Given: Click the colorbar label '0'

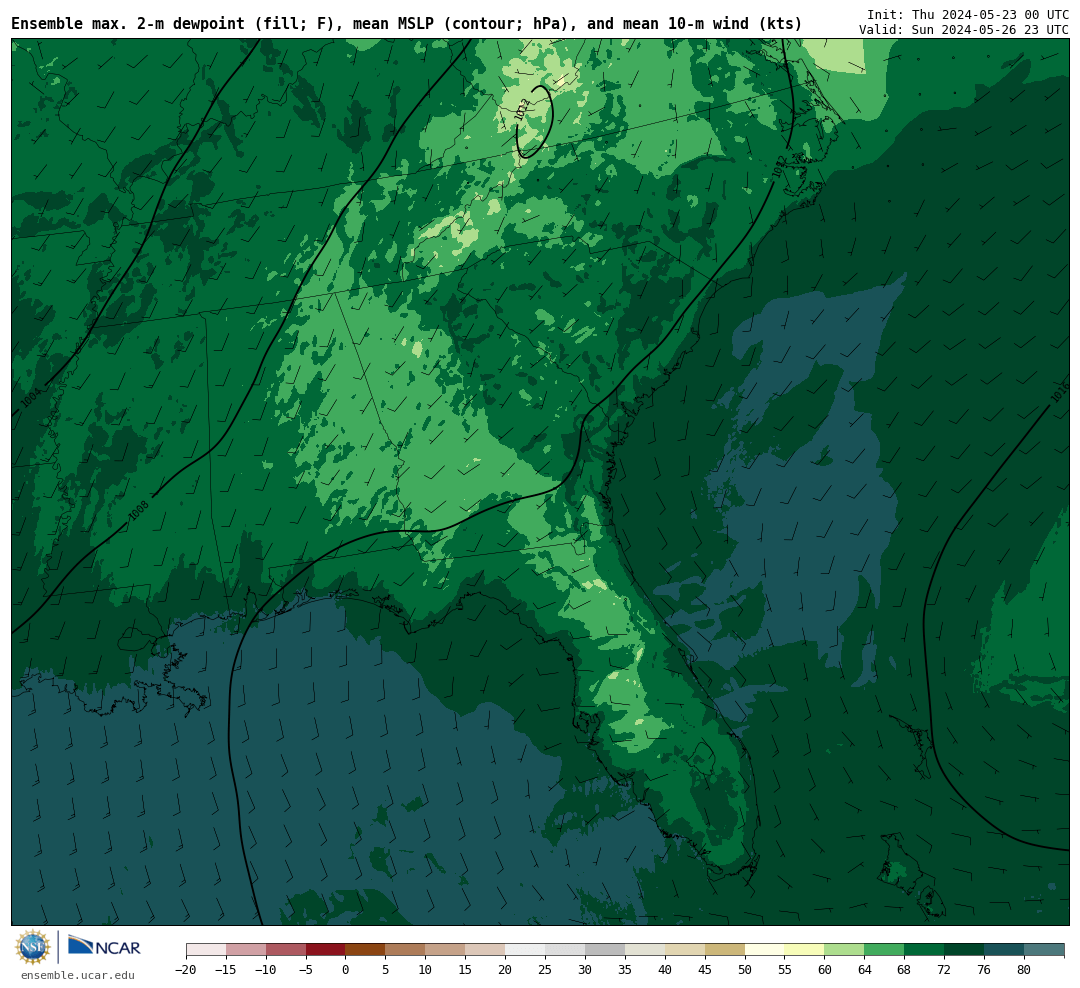Looking at the screenshot, I should pos(345,970).
